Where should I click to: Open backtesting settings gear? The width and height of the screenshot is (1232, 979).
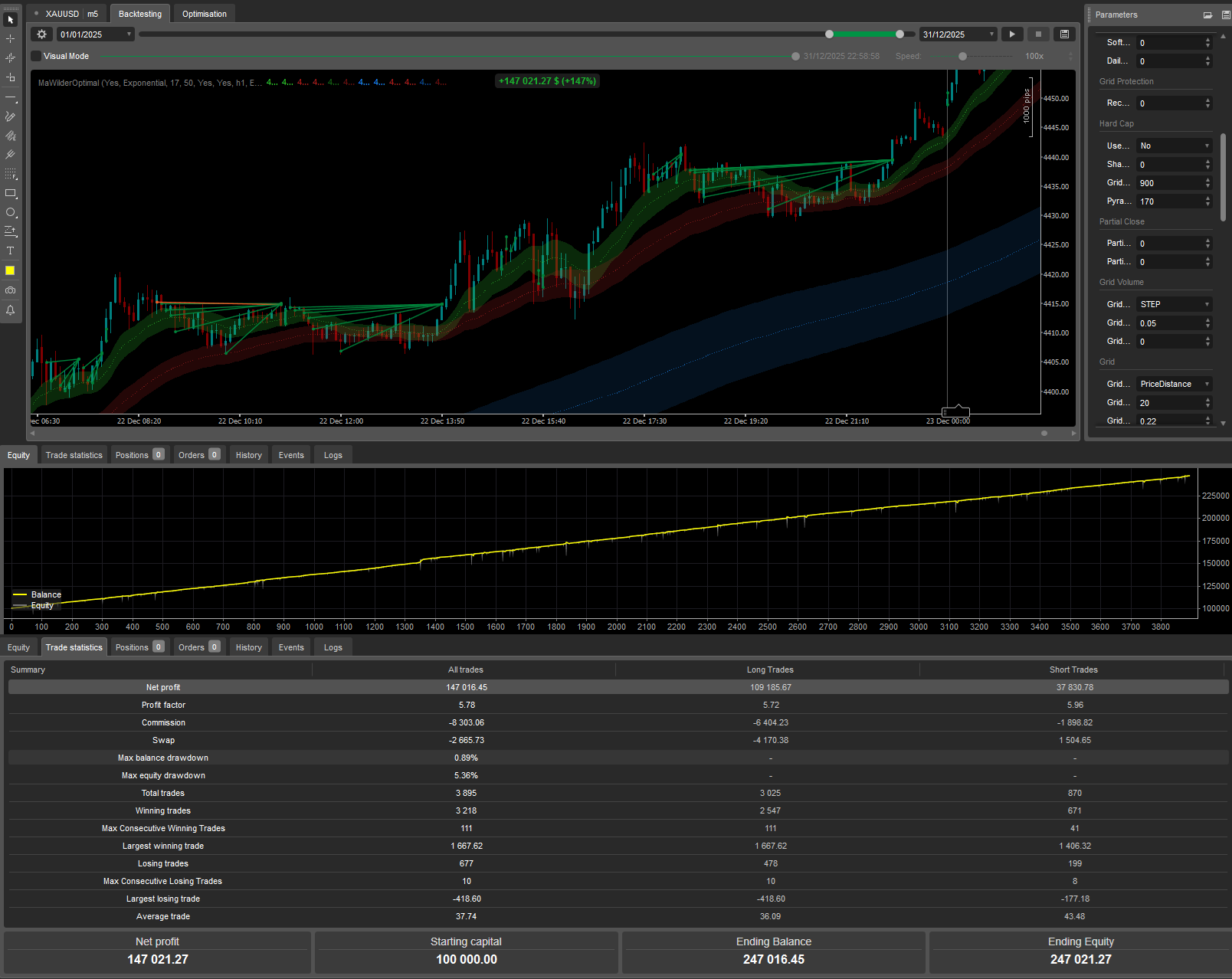point(42,34)
